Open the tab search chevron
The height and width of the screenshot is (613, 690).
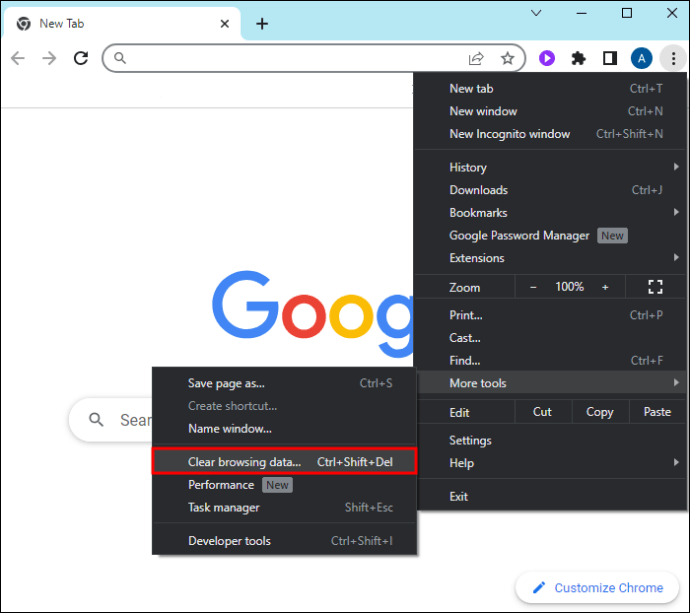pyautogui.click(x=536, y=13)
